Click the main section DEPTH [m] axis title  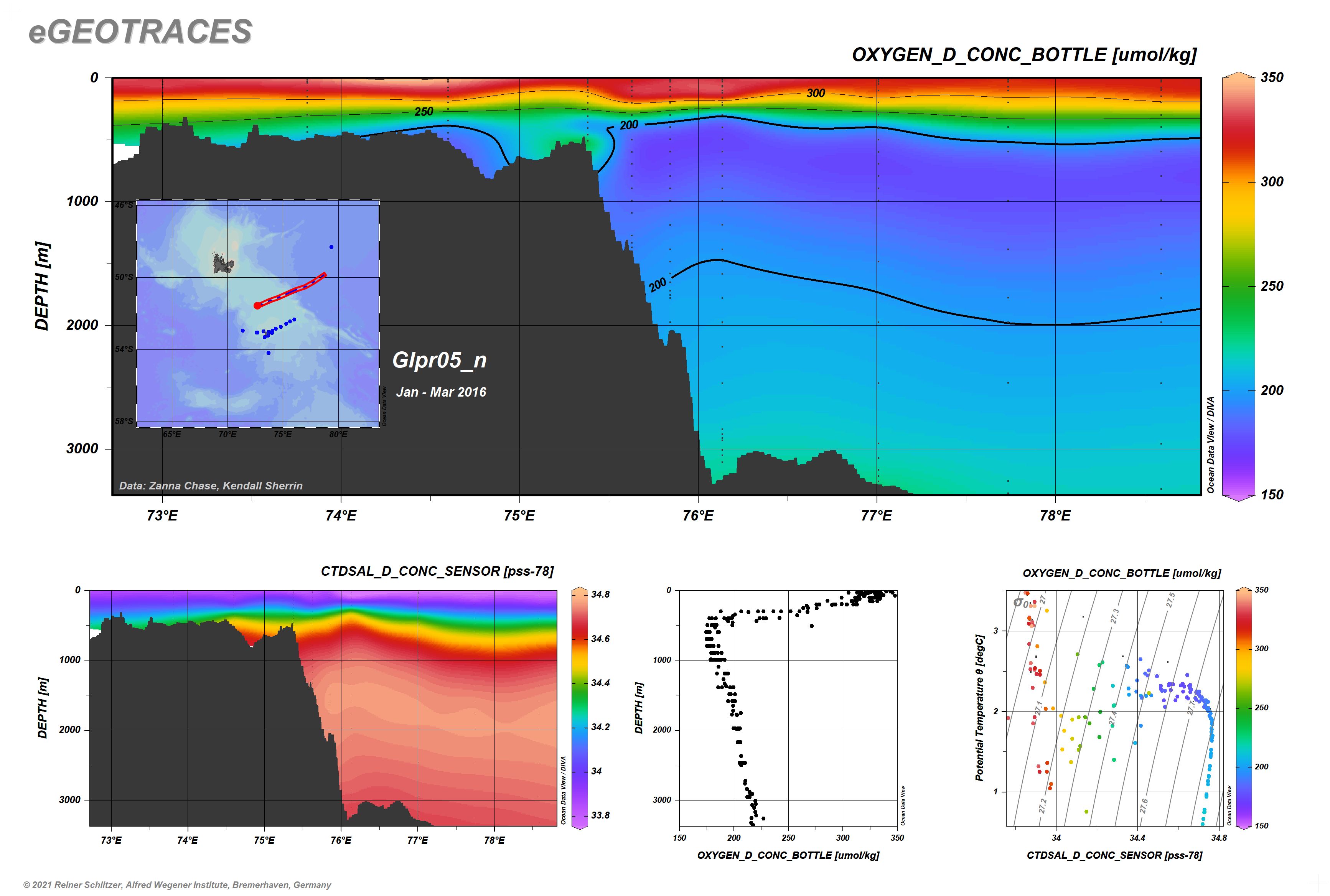click(x=43, y=286)
